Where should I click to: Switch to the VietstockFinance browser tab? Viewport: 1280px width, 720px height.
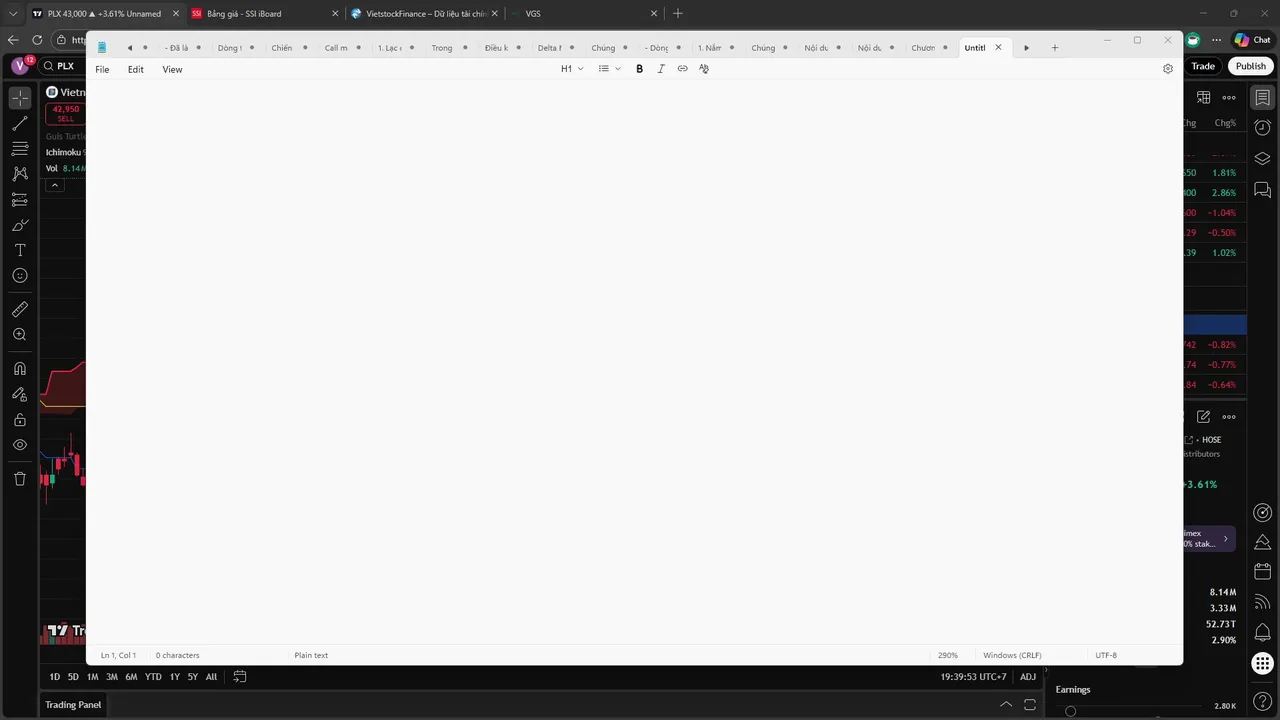click(x=424, y=13)
